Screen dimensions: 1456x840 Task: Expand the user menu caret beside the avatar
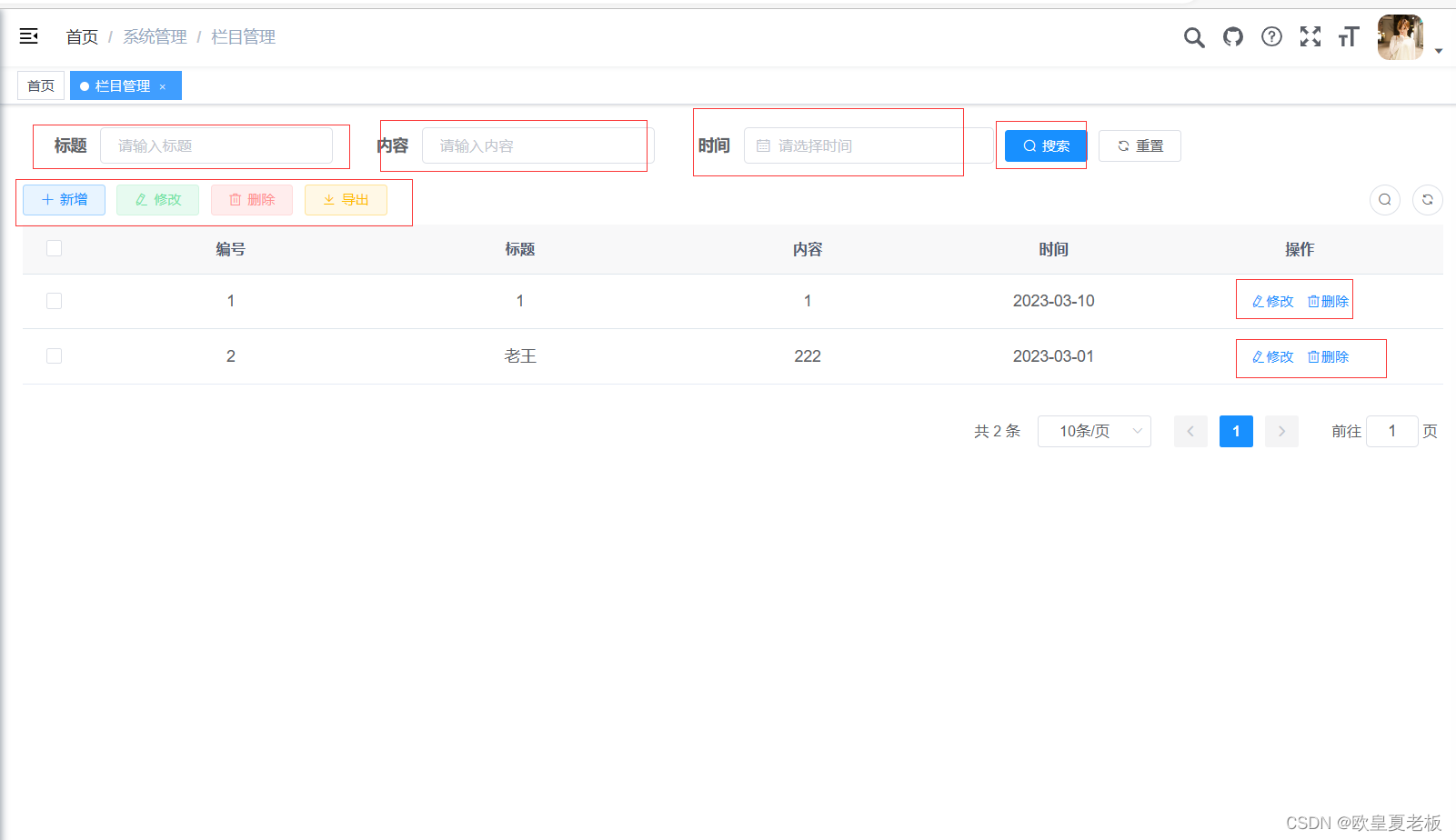point(1439,51)
